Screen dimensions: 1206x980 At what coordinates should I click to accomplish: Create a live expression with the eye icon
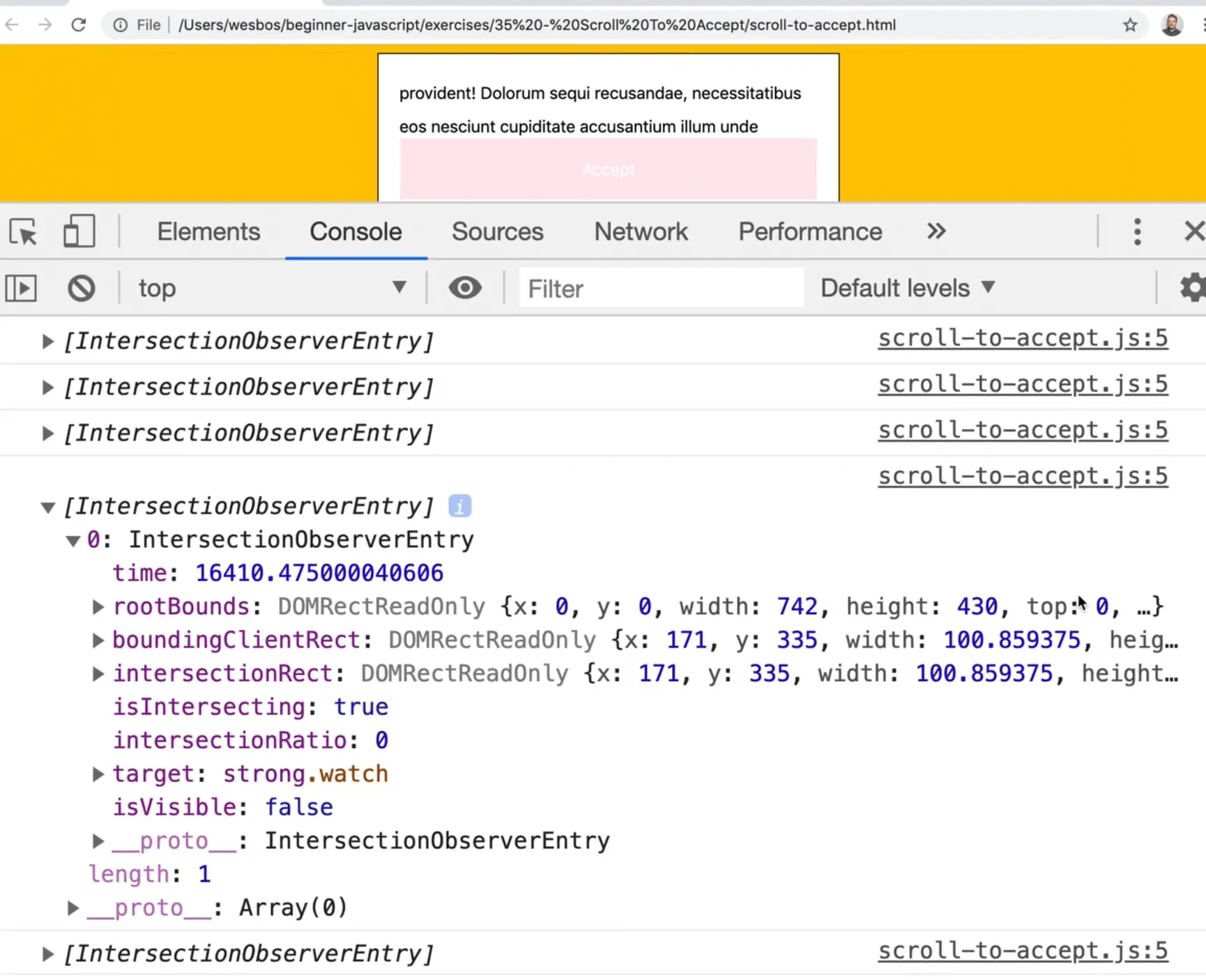point(464,288)
